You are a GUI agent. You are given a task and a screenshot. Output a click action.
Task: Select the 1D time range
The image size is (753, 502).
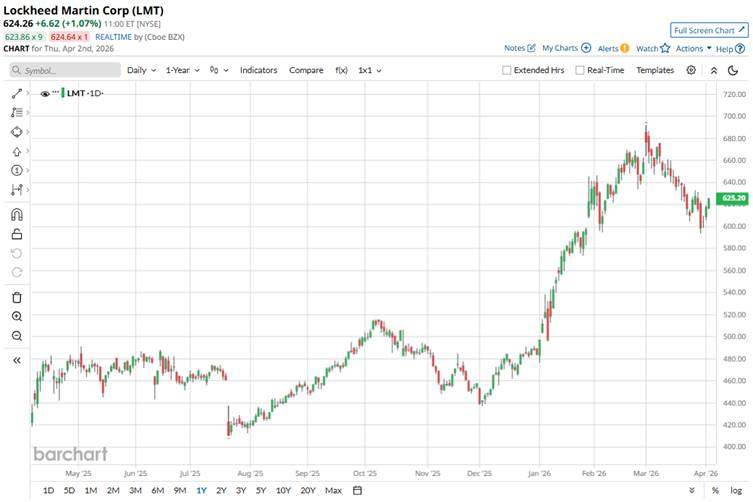pos(49,490)
